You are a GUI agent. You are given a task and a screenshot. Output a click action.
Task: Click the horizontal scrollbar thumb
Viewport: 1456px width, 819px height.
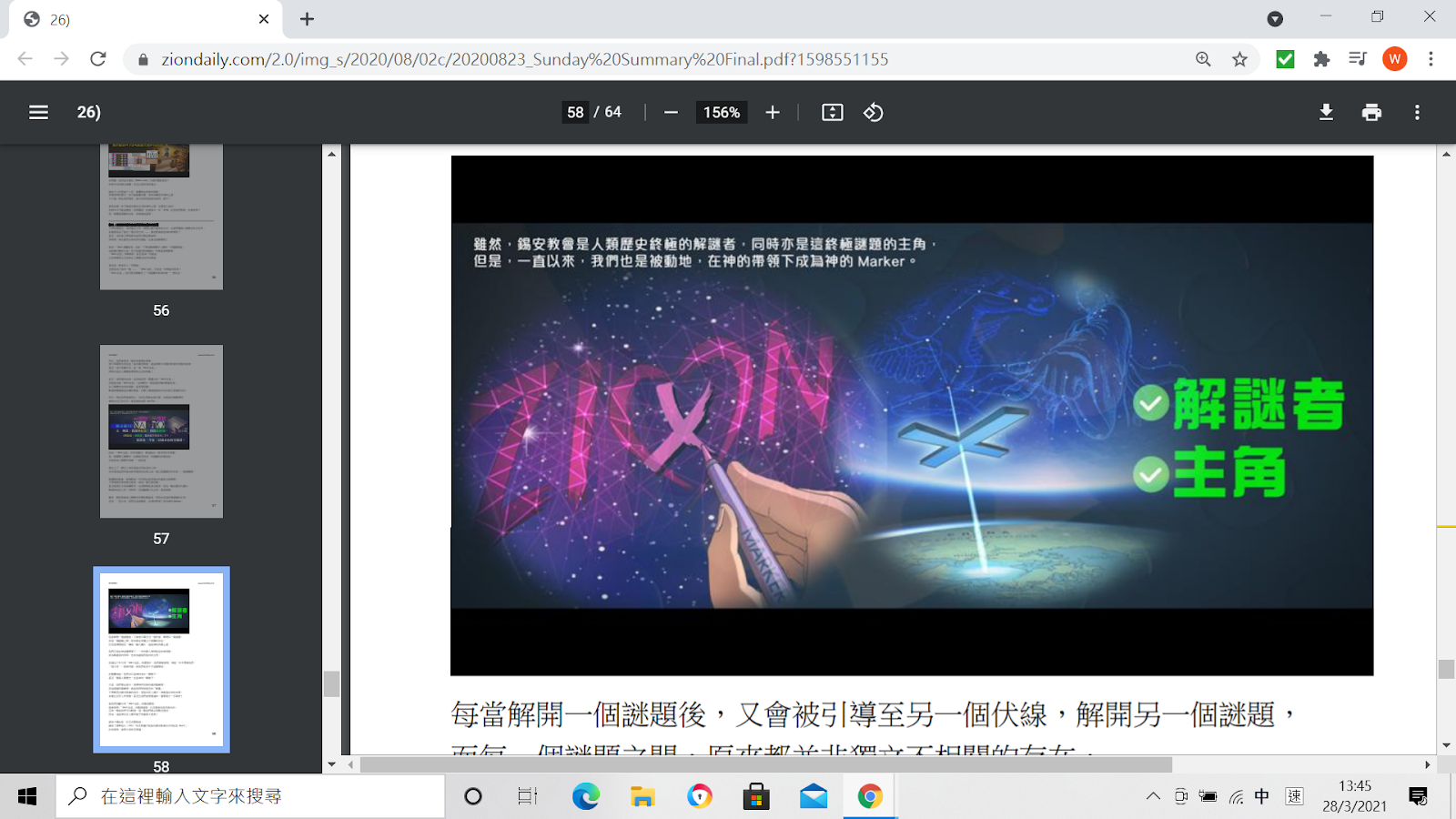point(766,764)
